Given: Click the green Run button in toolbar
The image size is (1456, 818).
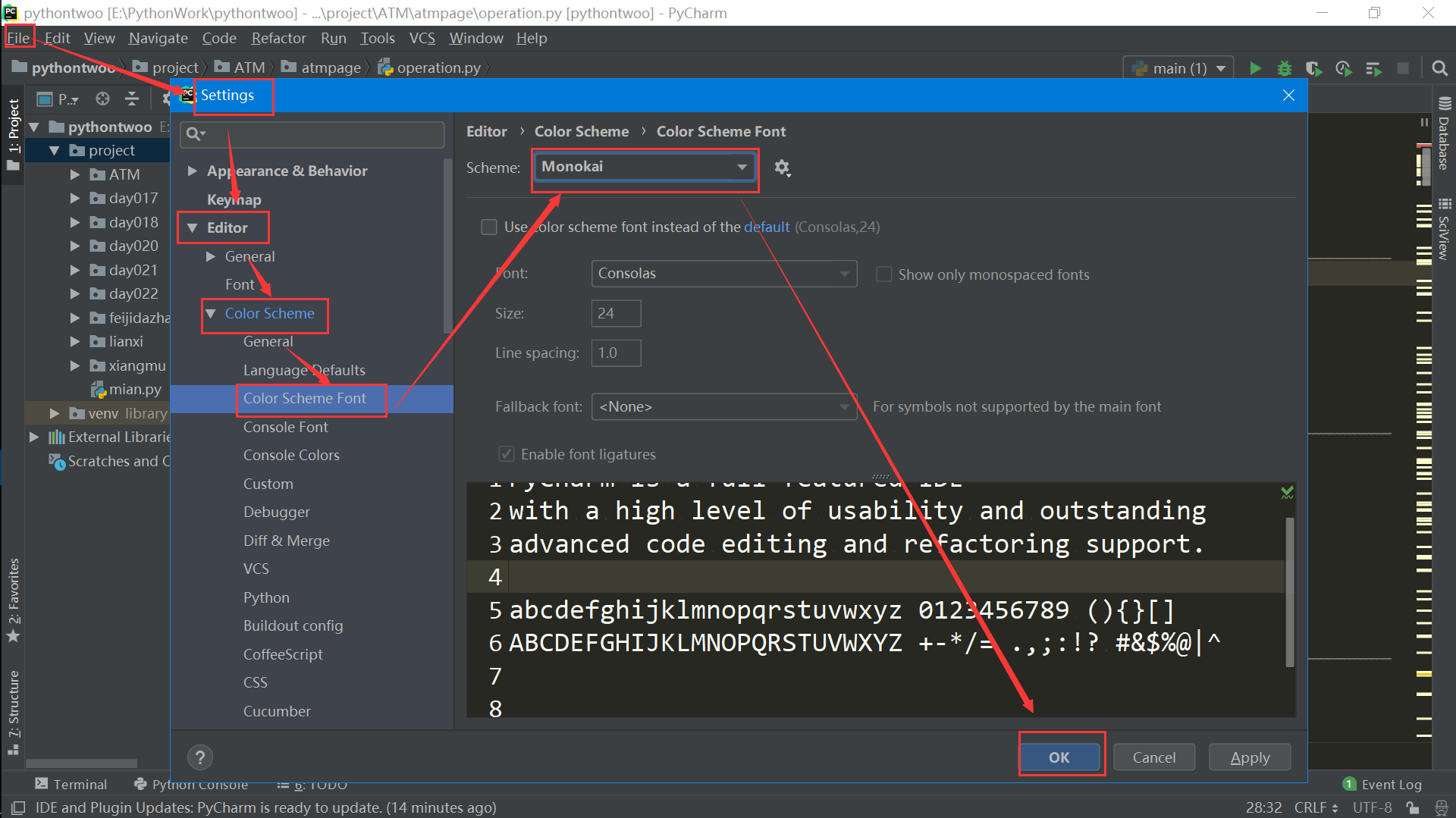Looking at the screenshot, I should [1255, 68].
